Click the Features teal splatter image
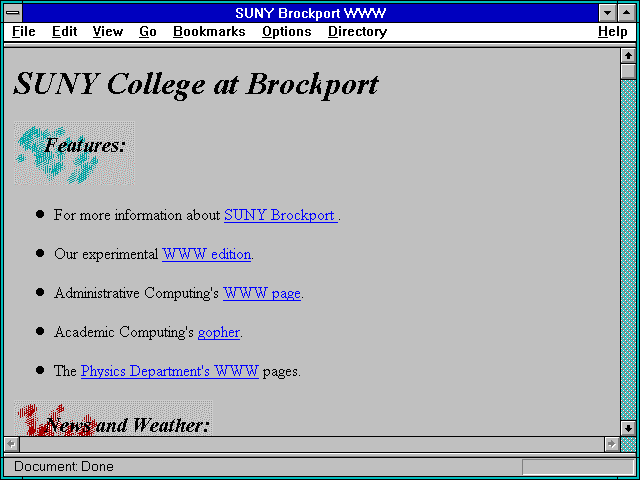 (74, 153)
